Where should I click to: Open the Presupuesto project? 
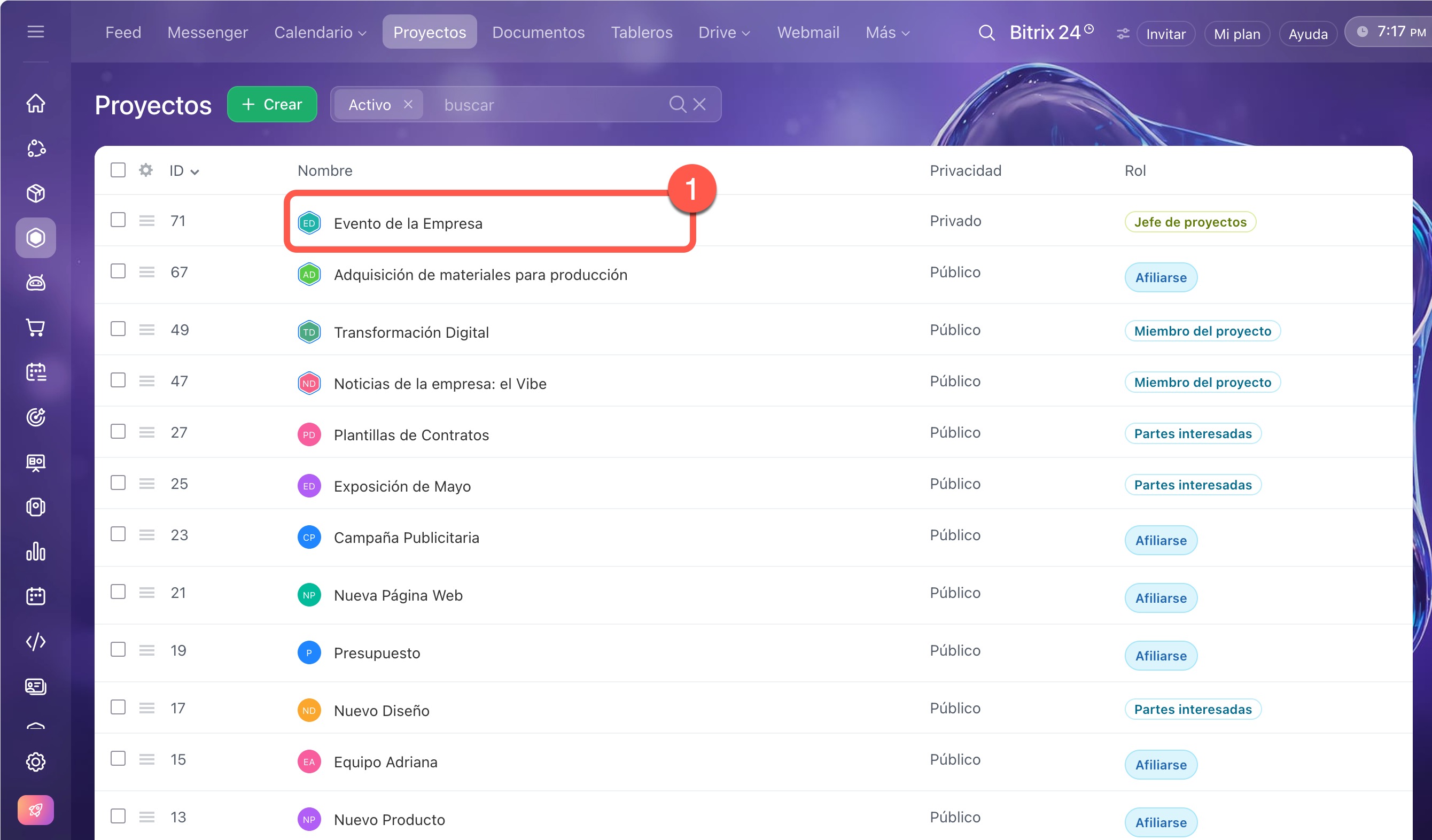pyautogui.click(x=377, y=652)
